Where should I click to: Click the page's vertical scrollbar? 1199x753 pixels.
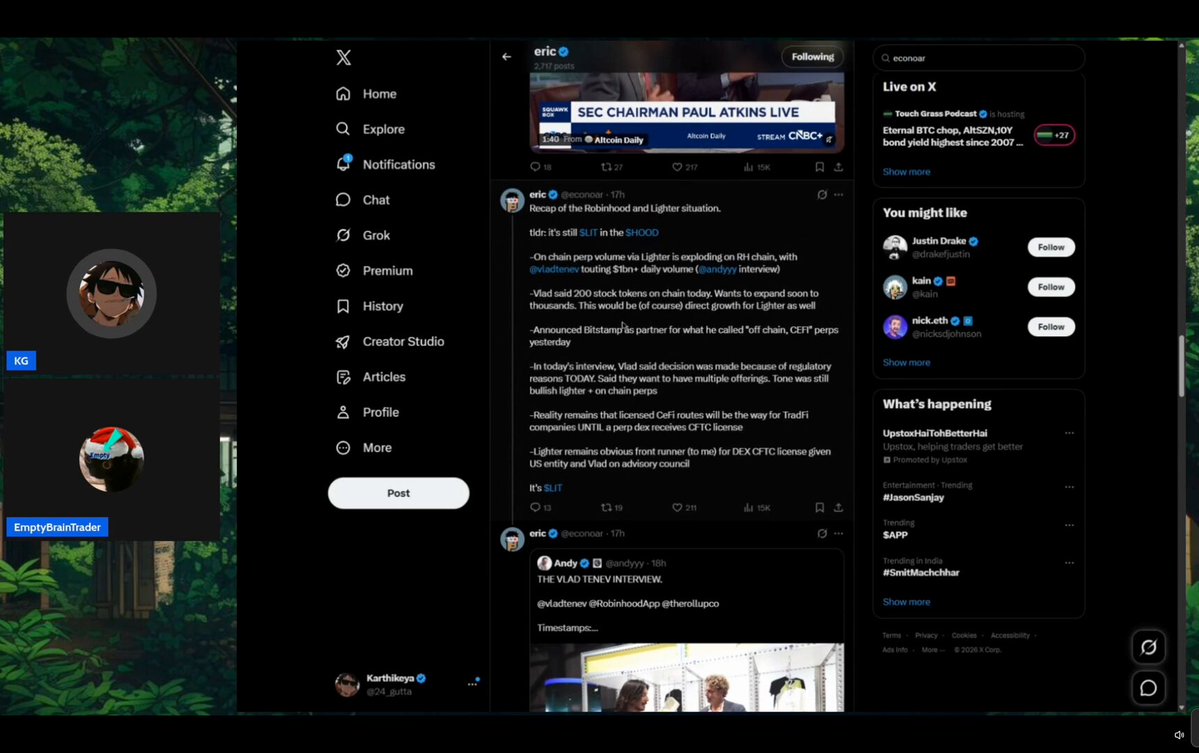click(x=1181, y=365)
